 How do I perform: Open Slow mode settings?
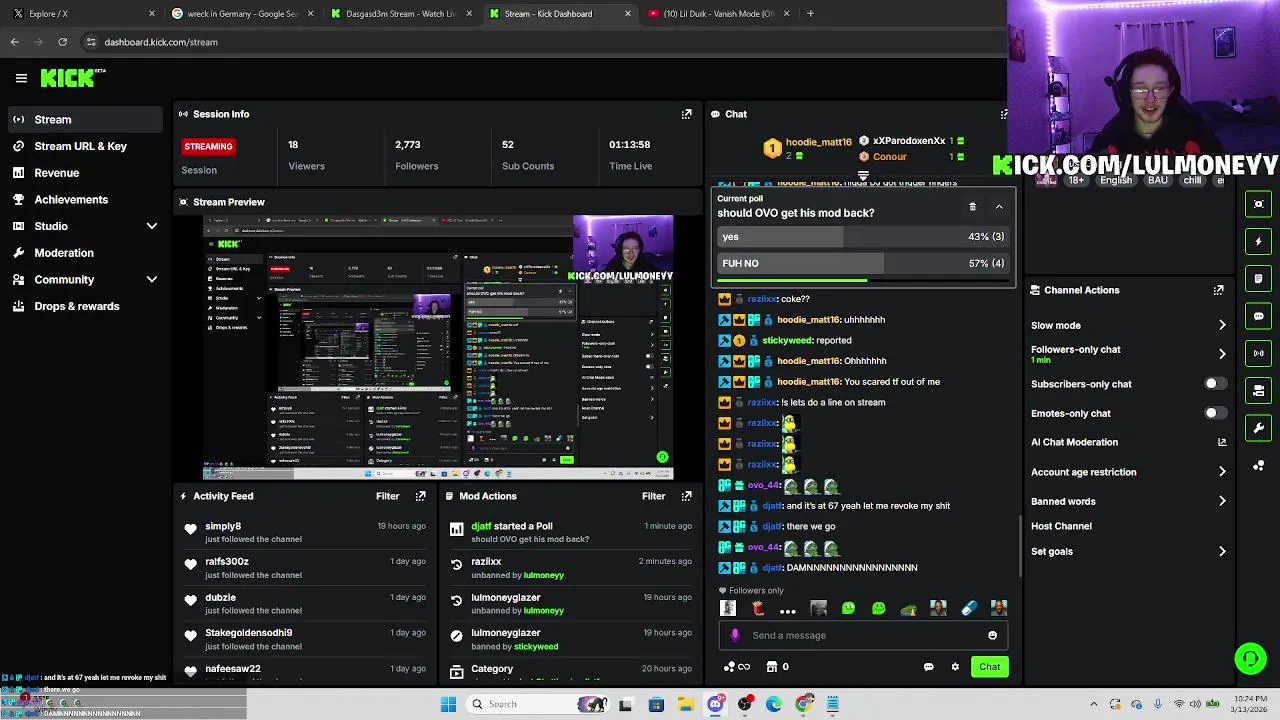point(1128,325)
